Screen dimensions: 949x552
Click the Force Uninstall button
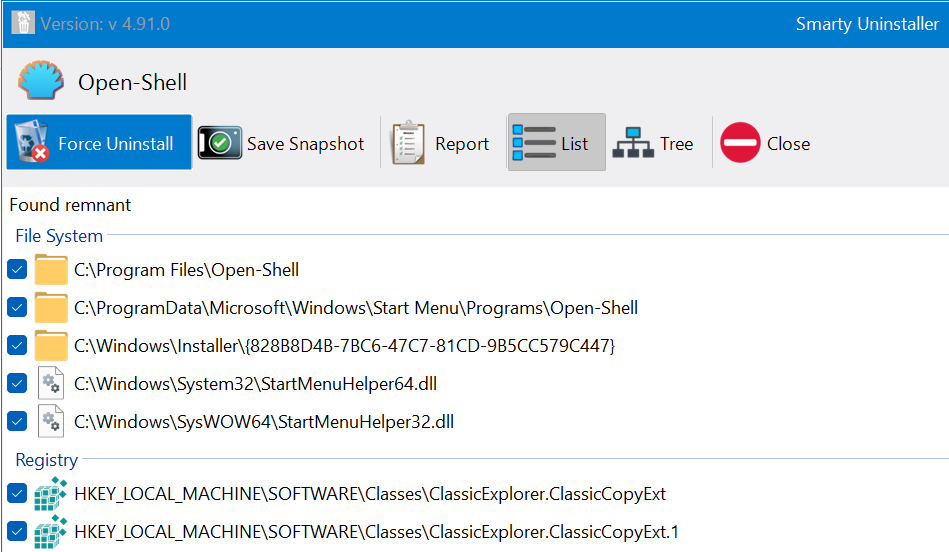coord(99,143)
